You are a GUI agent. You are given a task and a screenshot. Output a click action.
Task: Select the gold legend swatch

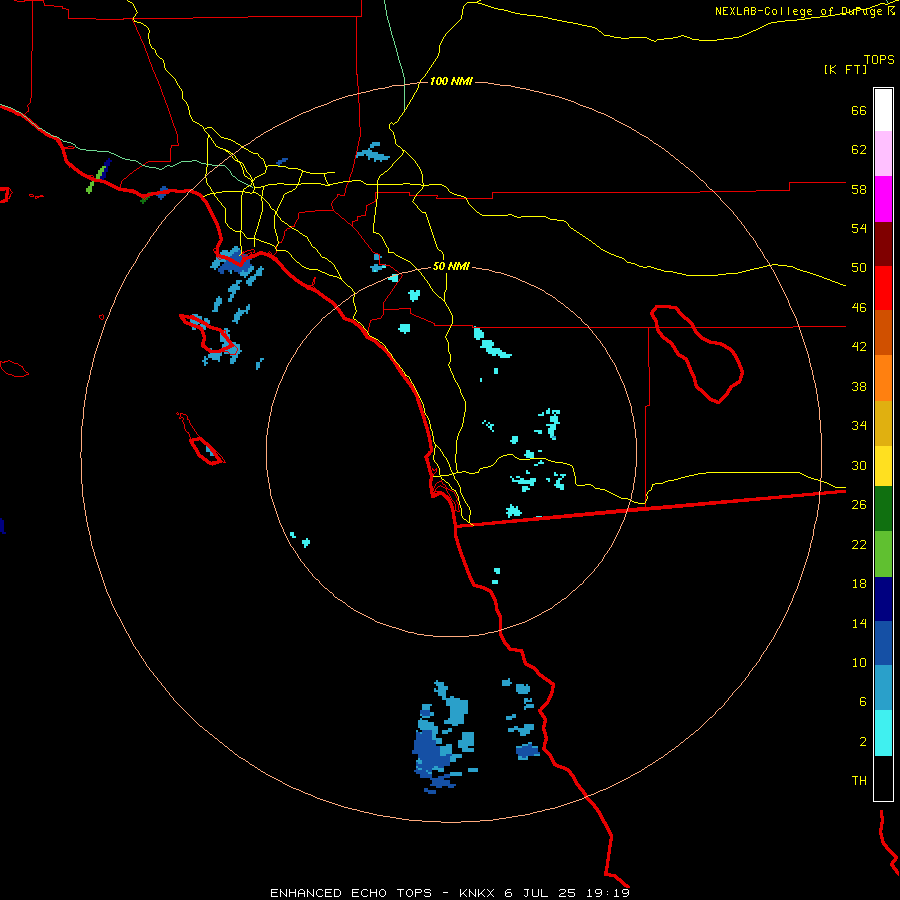click(883, 423)
